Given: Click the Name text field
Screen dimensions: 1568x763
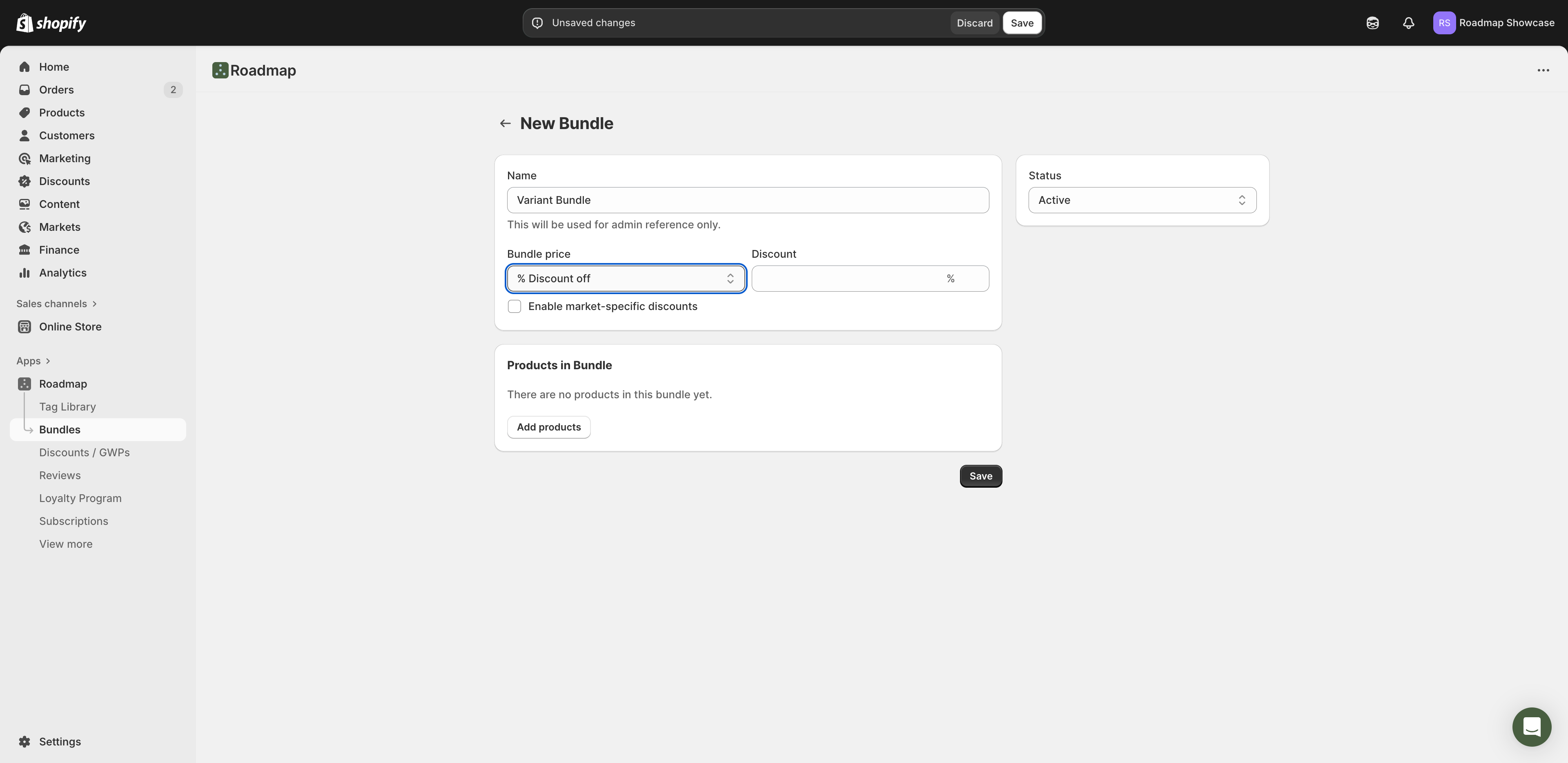Looking at the screenshot, I should click(x=748, y=200).
